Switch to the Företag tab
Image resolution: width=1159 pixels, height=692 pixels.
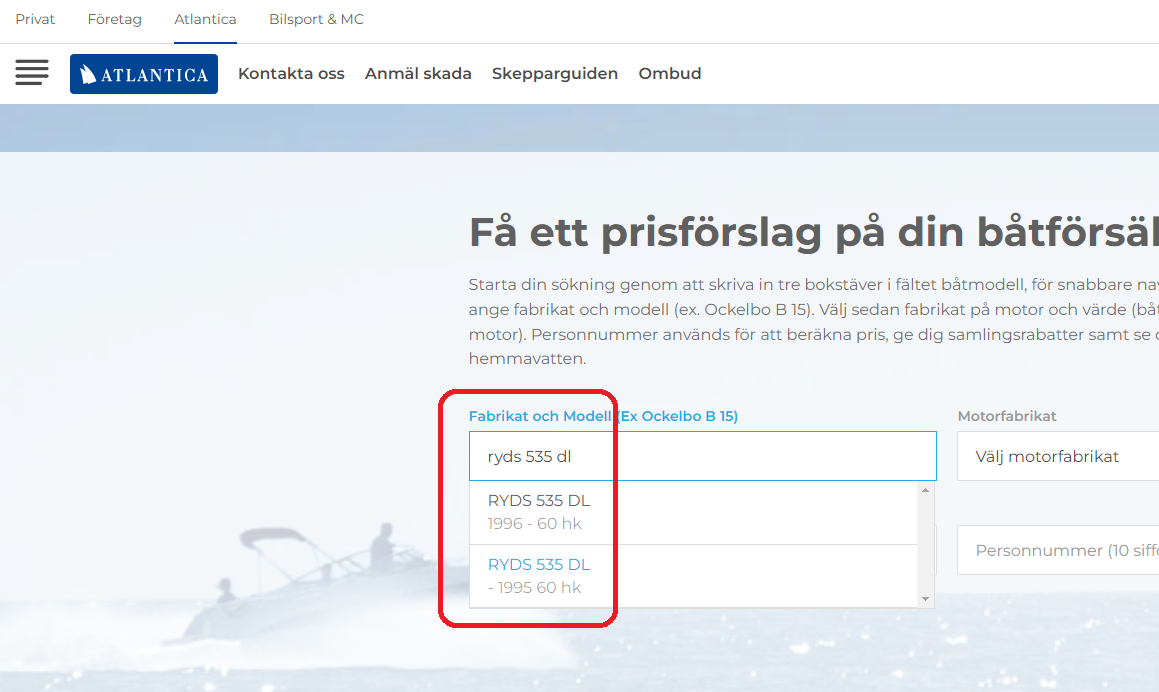114,19
